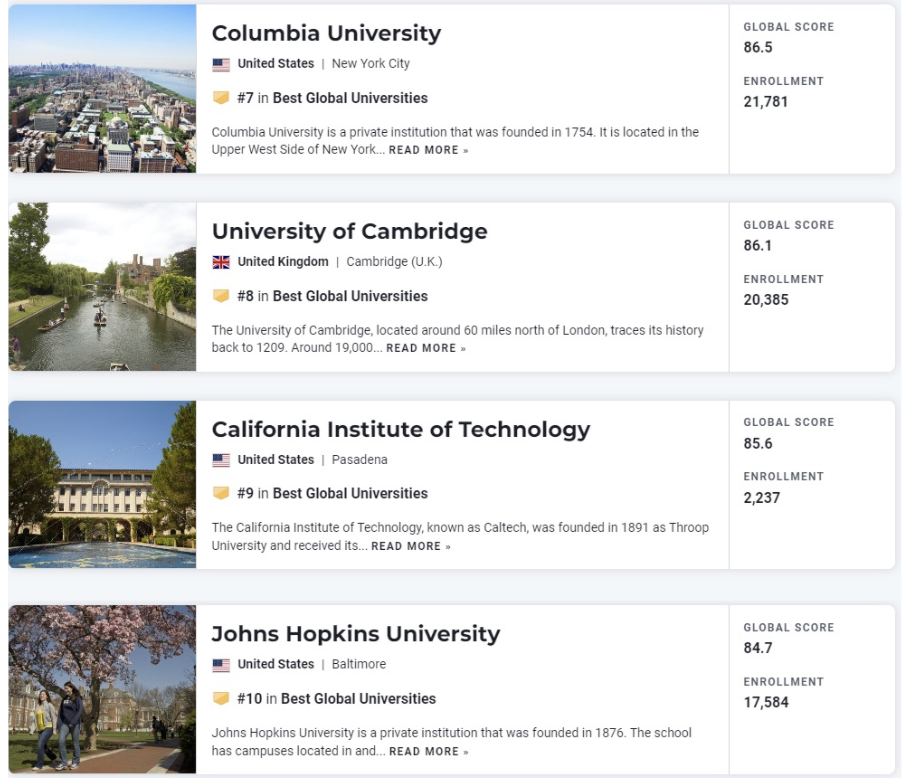Click the rank badge next to #8
Image resolution: width=906 pixels, height=778 pixels.
(223, 296)
